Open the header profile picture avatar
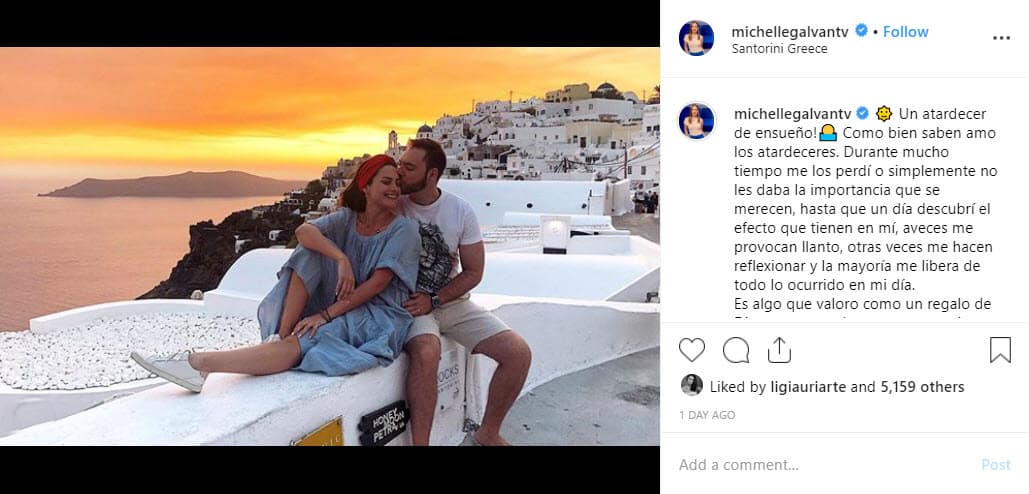 [696, 38]
